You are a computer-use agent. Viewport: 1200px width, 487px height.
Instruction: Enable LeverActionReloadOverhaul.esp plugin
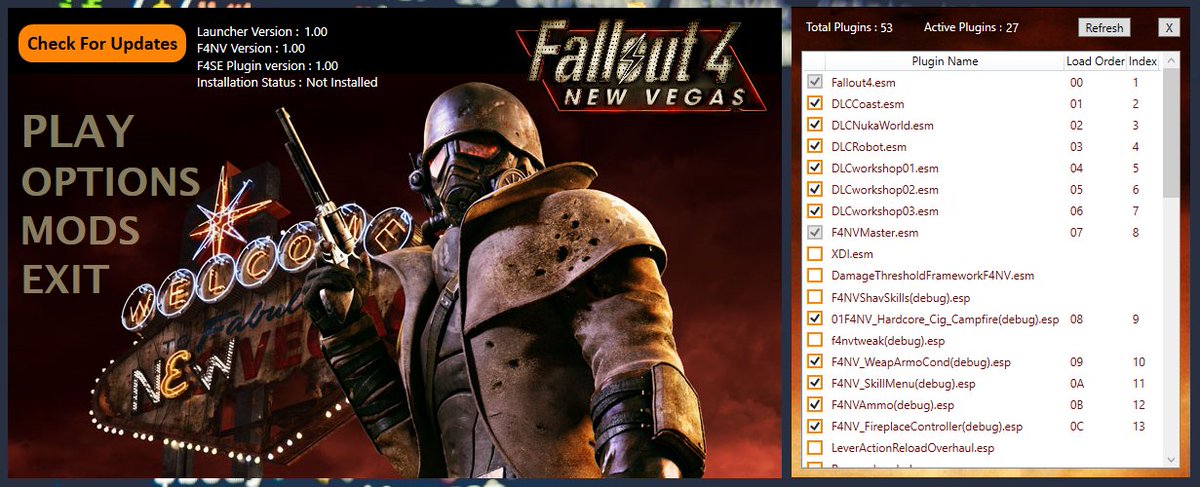click(815, 448)
